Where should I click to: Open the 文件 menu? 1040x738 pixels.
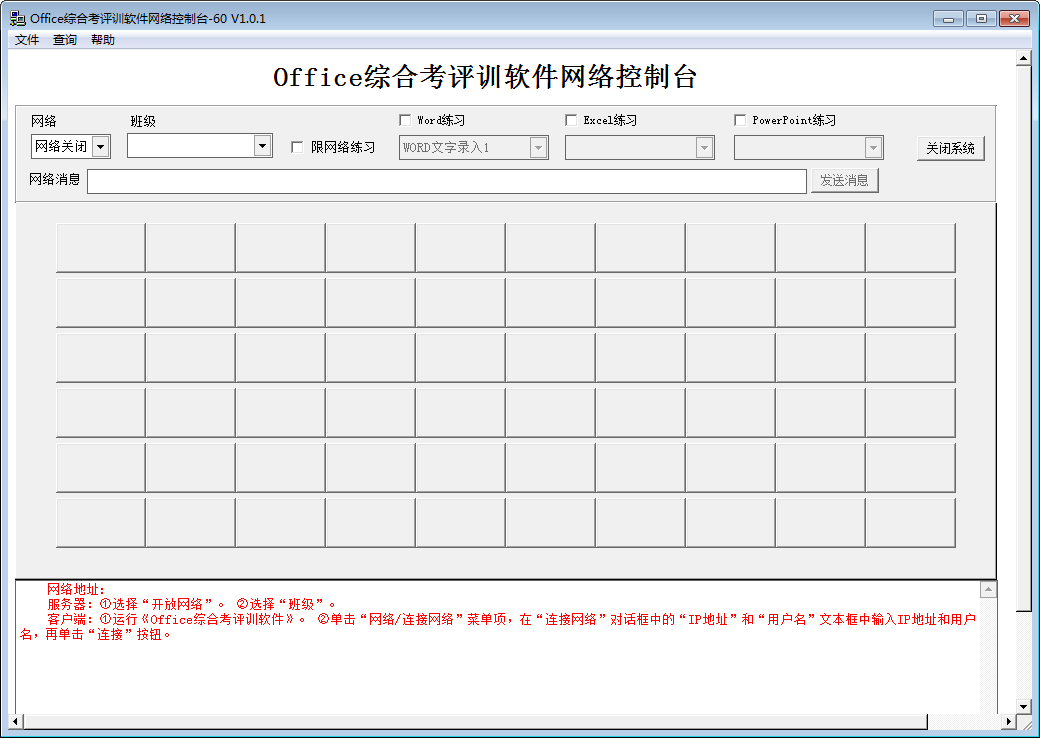(27, 40)
